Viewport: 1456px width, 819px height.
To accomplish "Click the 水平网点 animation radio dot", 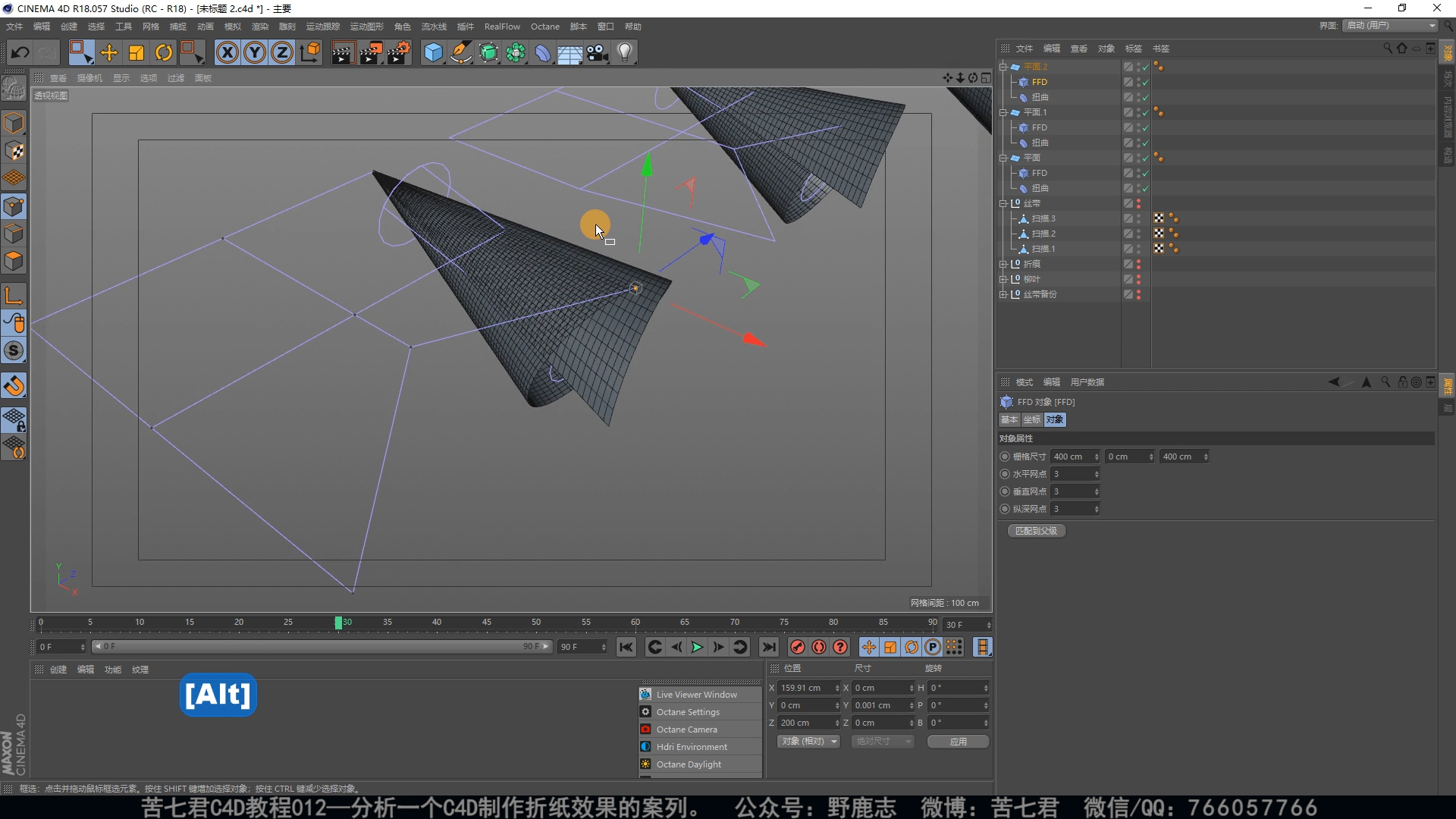I will [x=1005, y=474].
